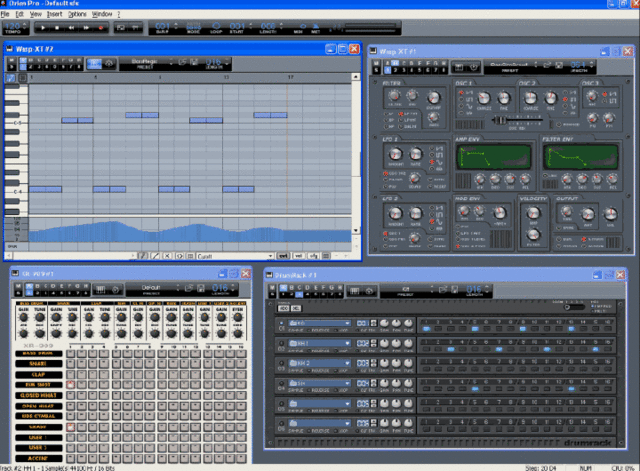Click the ctrl button below piano roll
This screenshot has height=471, width=640.
click(x=283, y=256)
